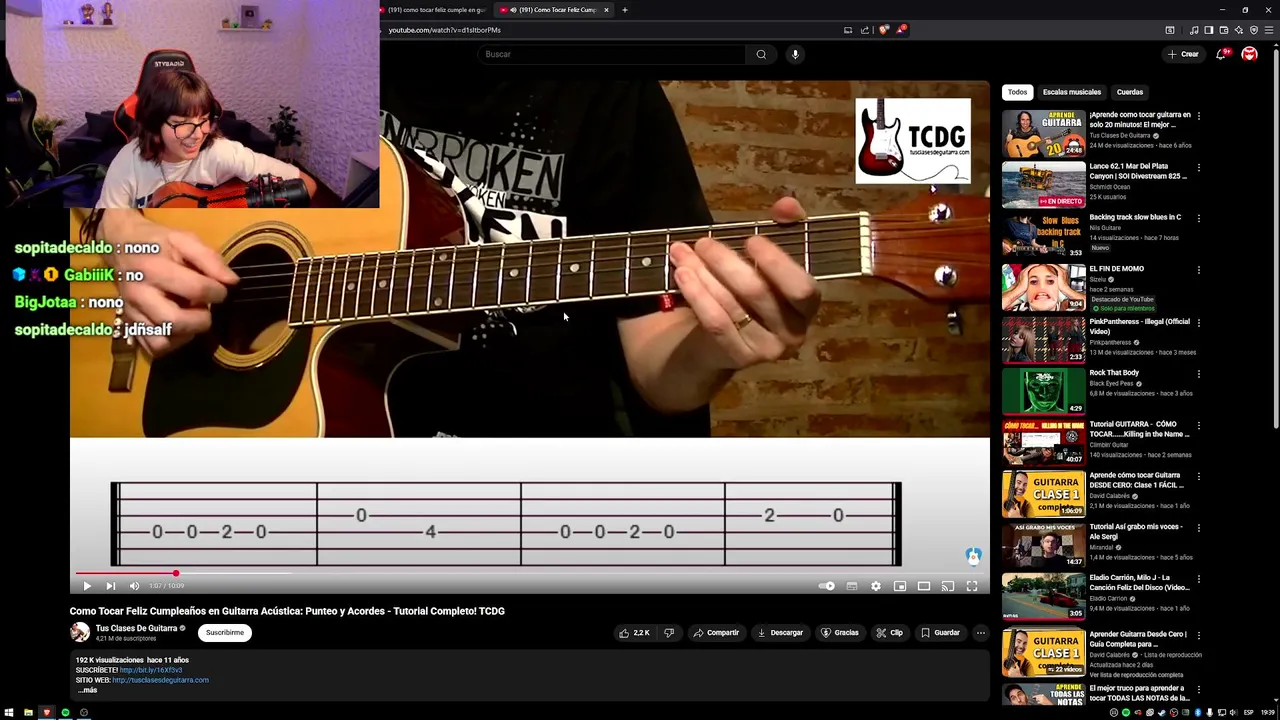Open the account avatar menu

coord(1249,54)
